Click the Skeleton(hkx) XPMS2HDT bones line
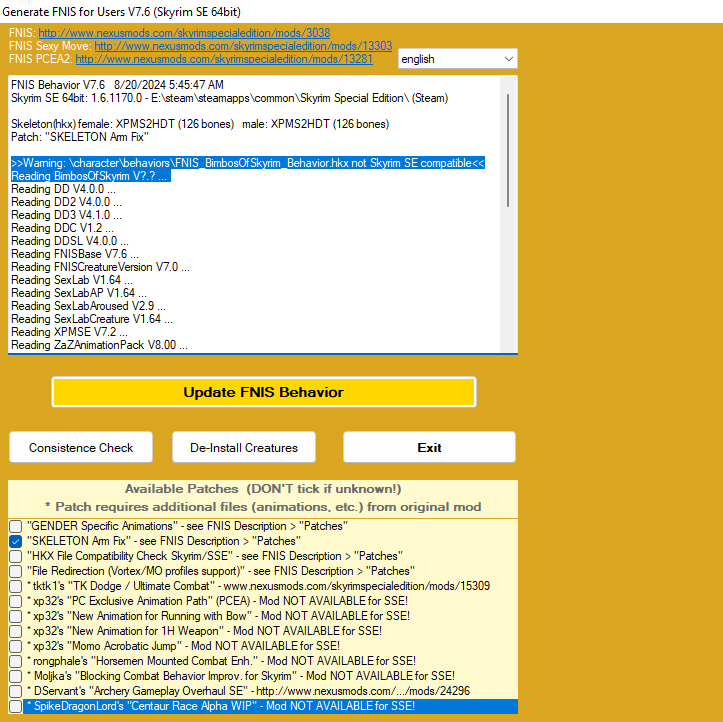The height and width of the screenshot is (722, 723). tap(200, 124)
